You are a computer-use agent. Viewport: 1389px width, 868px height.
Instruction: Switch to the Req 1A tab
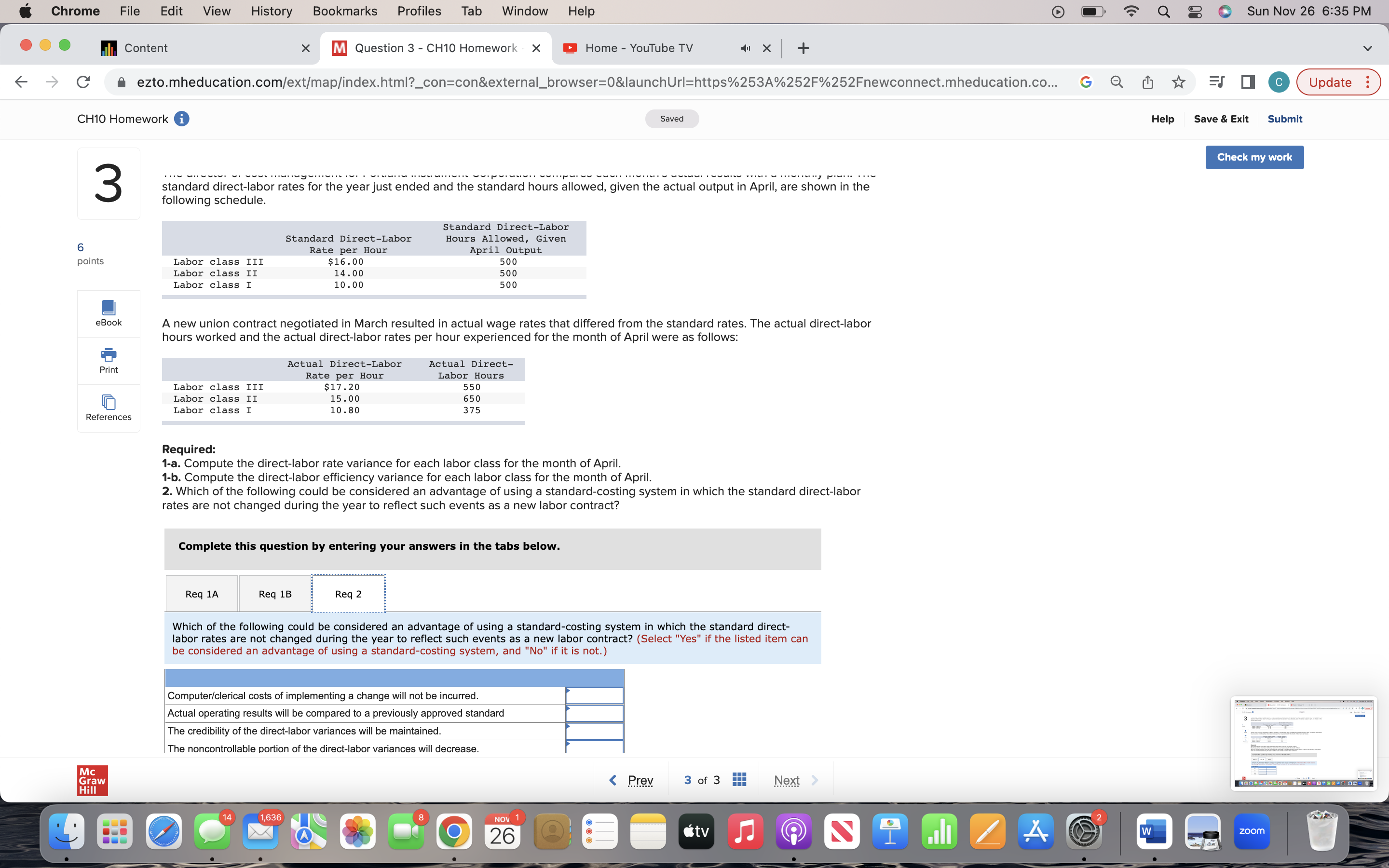202,594
